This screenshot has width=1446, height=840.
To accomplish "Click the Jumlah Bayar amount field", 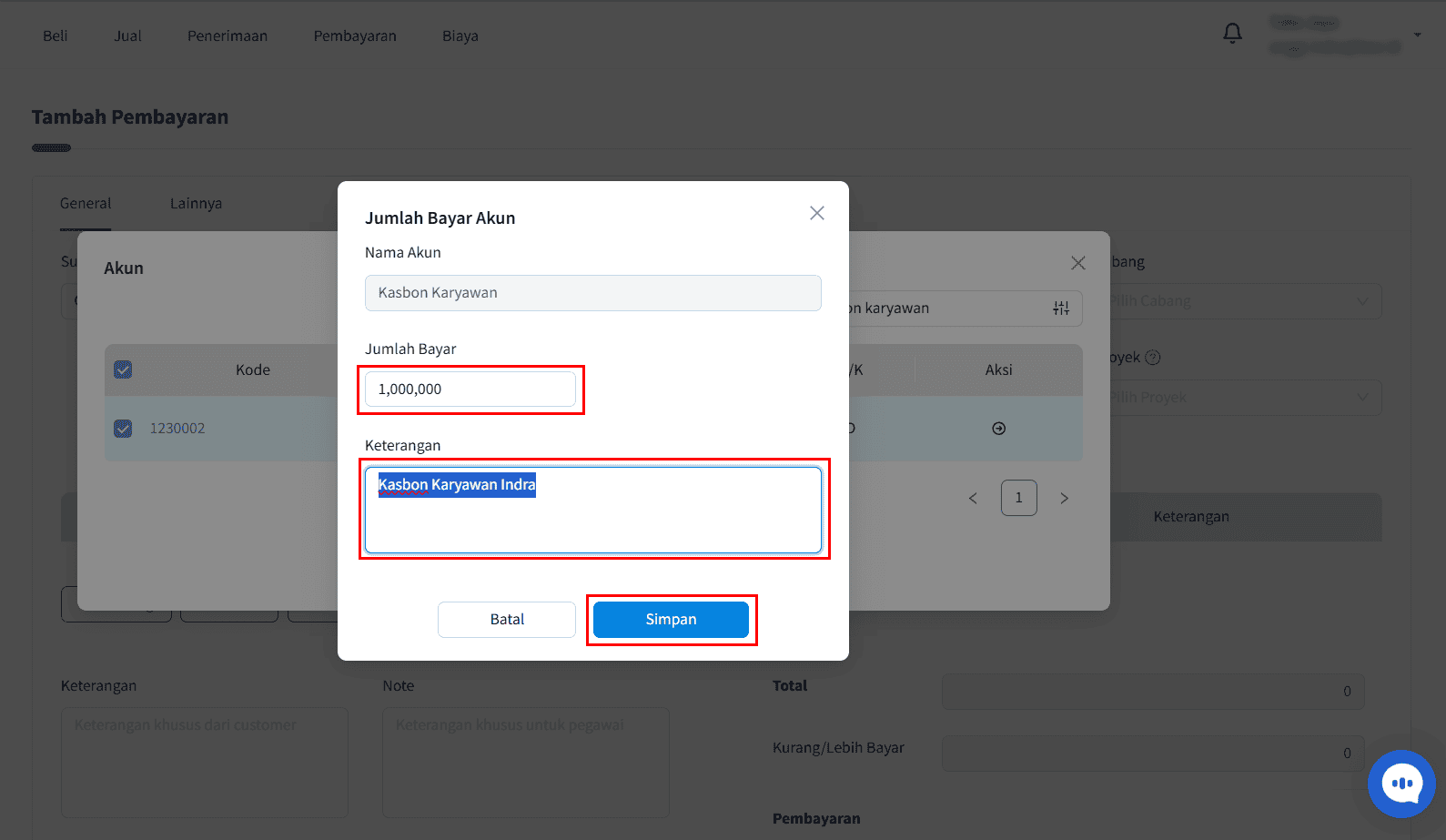I will click(x=470, y=389).
